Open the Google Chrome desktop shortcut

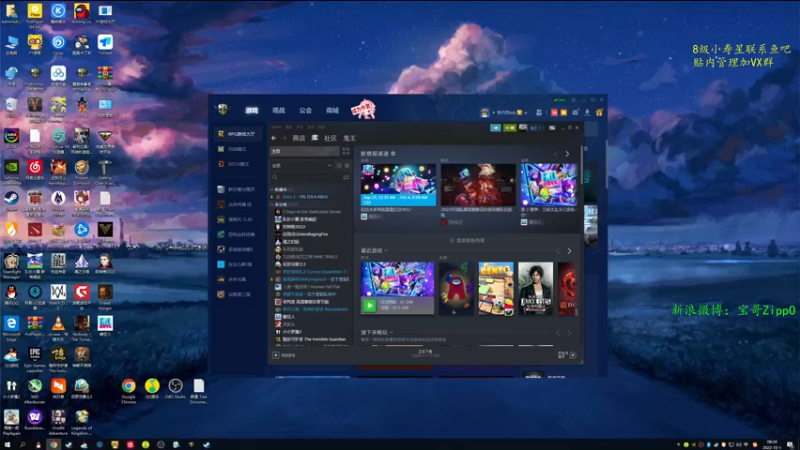point(129,391)
